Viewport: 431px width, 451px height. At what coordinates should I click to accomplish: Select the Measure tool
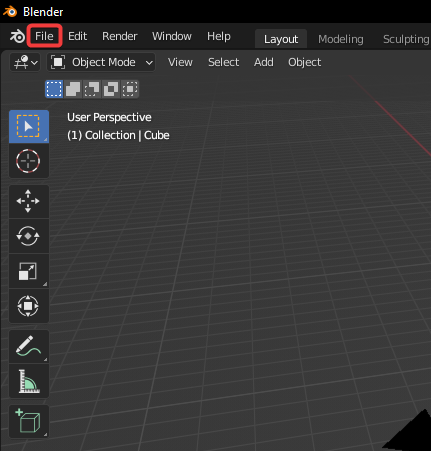pyautogui.click(x=29, y=381)
